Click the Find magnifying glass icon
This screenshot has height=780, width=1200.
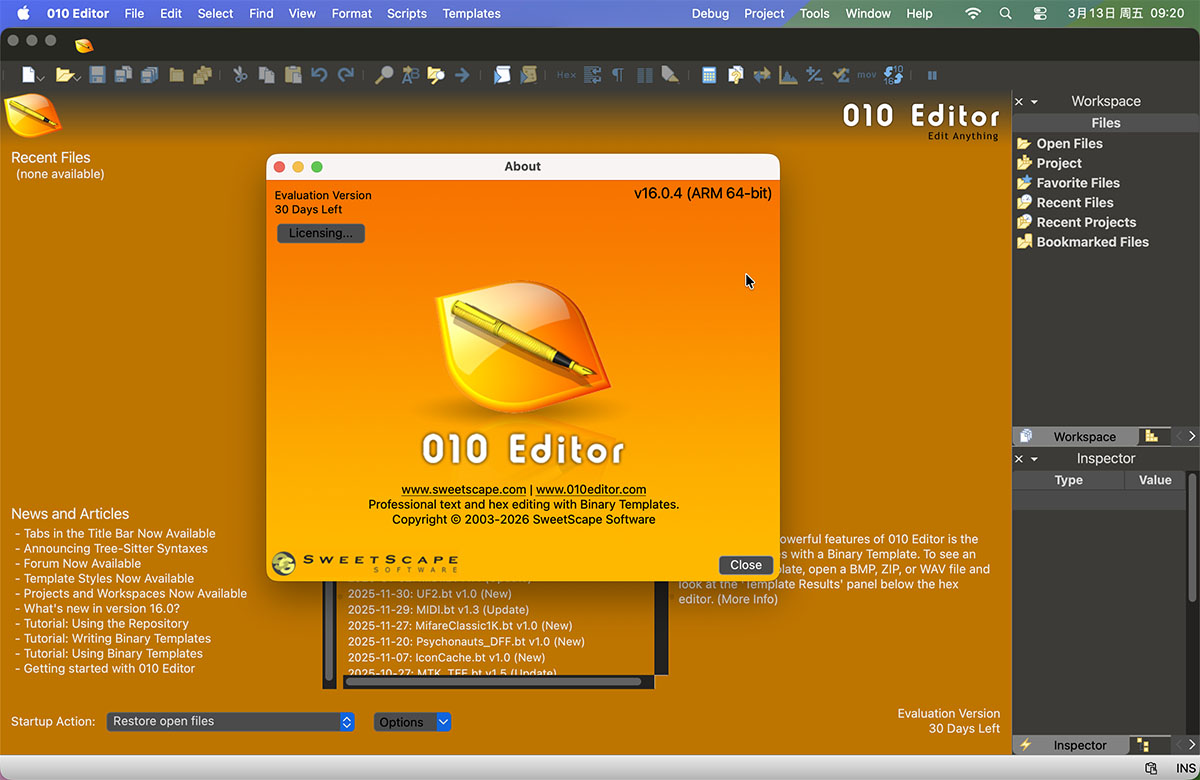[x=384, y=75]
